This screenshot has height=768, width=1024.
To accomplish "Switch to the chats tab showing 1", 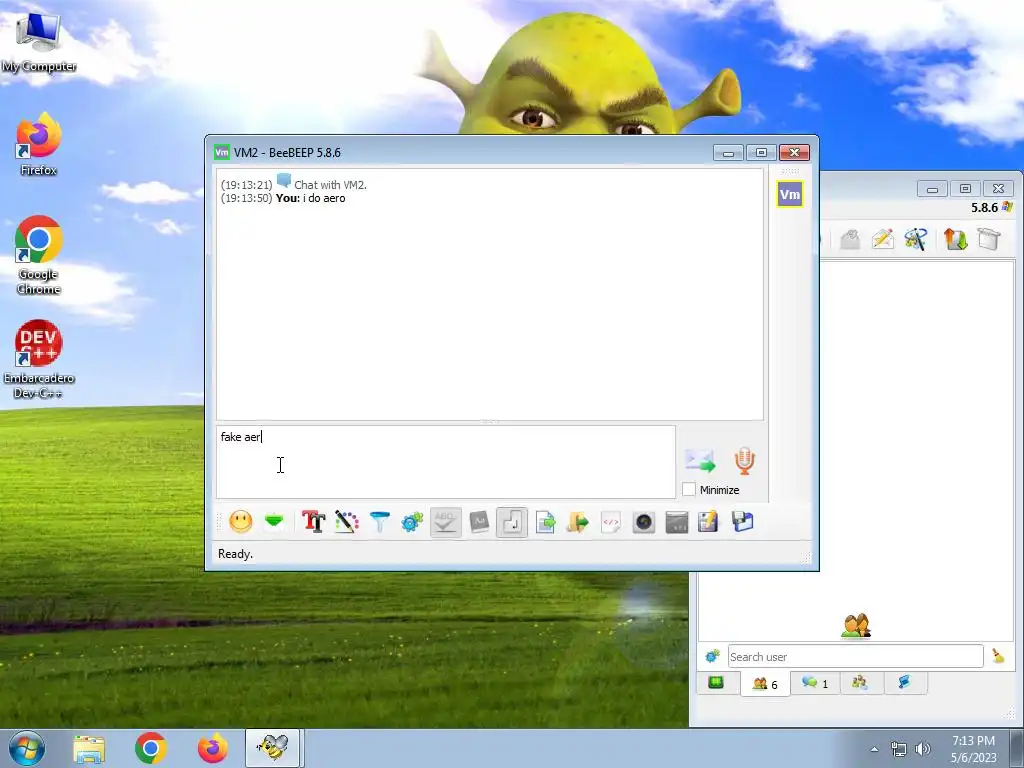I will (x=815, y=683).
